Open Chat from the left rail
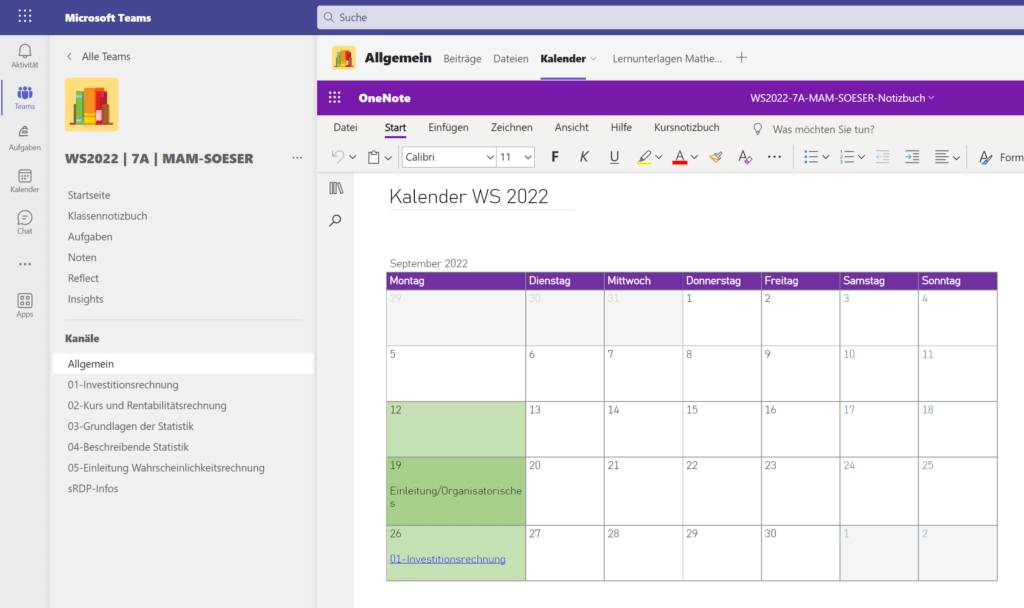The width and height of the screenshot is (1024, 608). point(25,222)
